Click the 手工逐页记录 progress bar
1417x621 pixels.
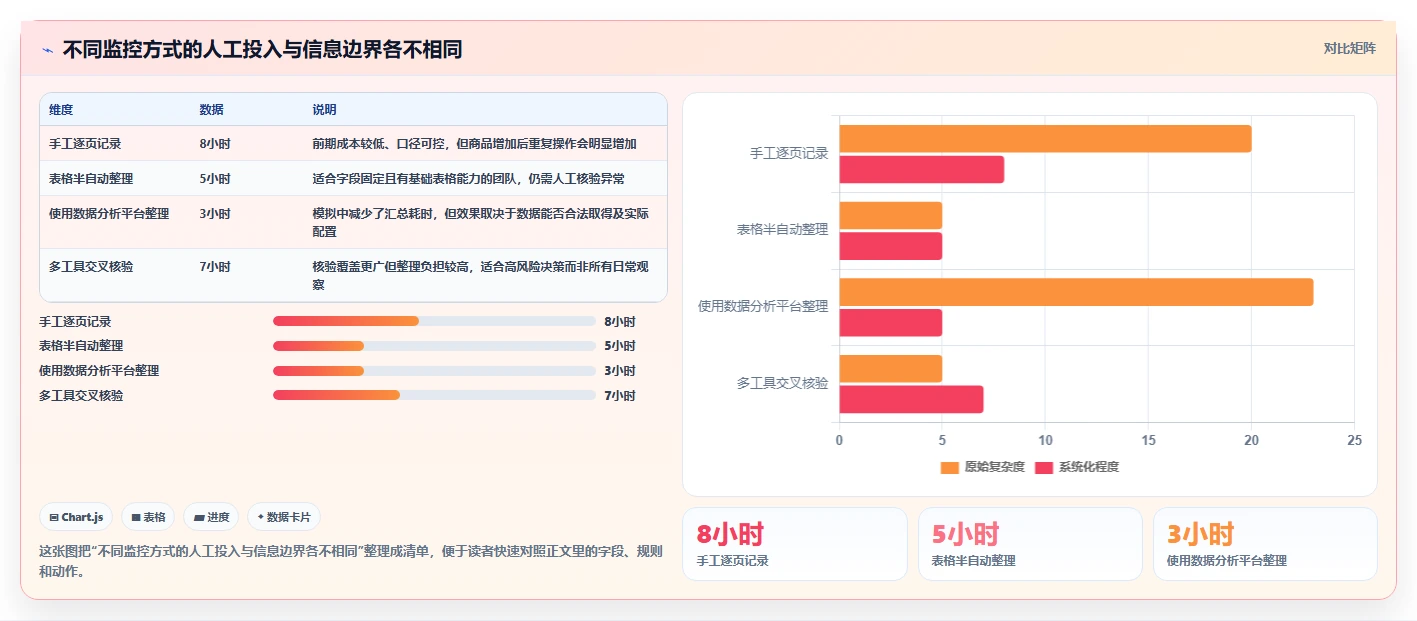tap(434, 322)
